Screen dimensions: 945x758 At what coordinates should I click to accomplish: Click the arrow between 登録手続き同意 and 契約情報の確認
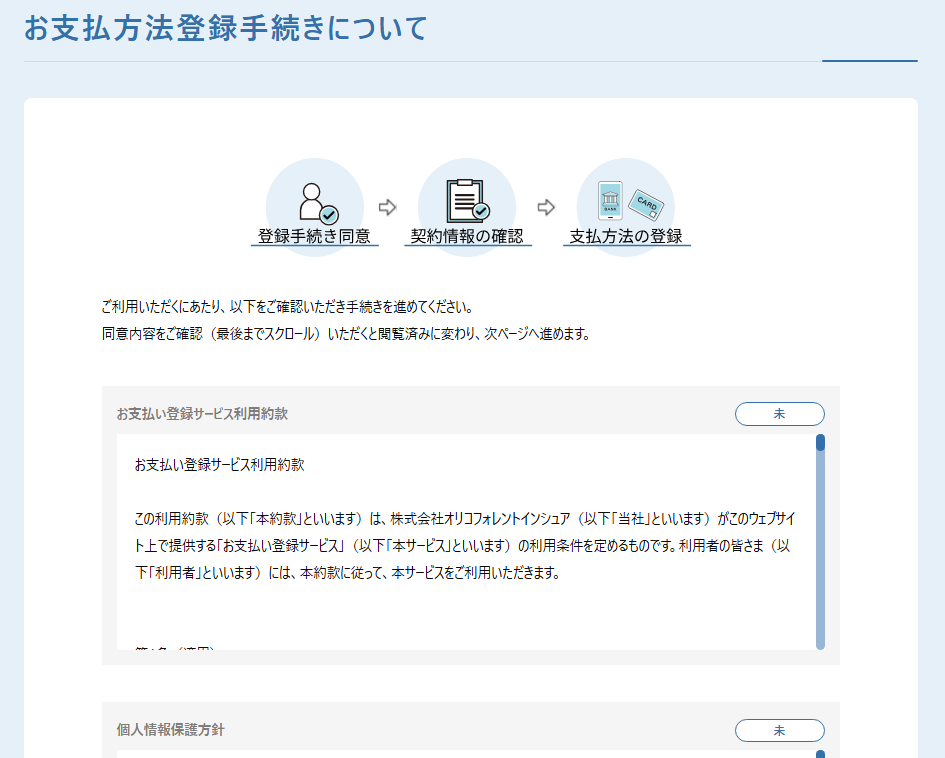388,207
